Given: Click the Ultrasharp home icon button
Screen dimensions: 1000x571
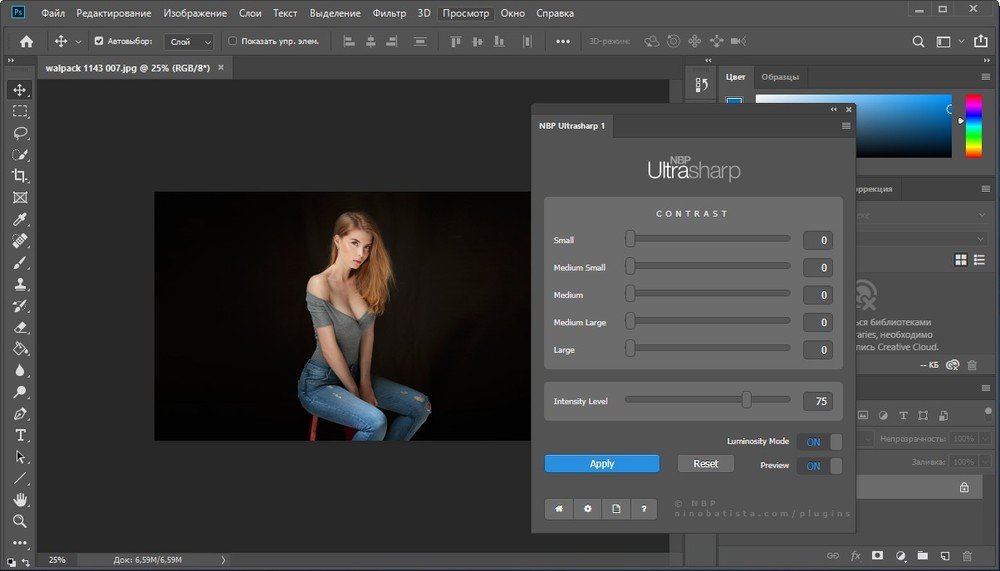Looking at the screenshot, I should (x=558, y=509).
